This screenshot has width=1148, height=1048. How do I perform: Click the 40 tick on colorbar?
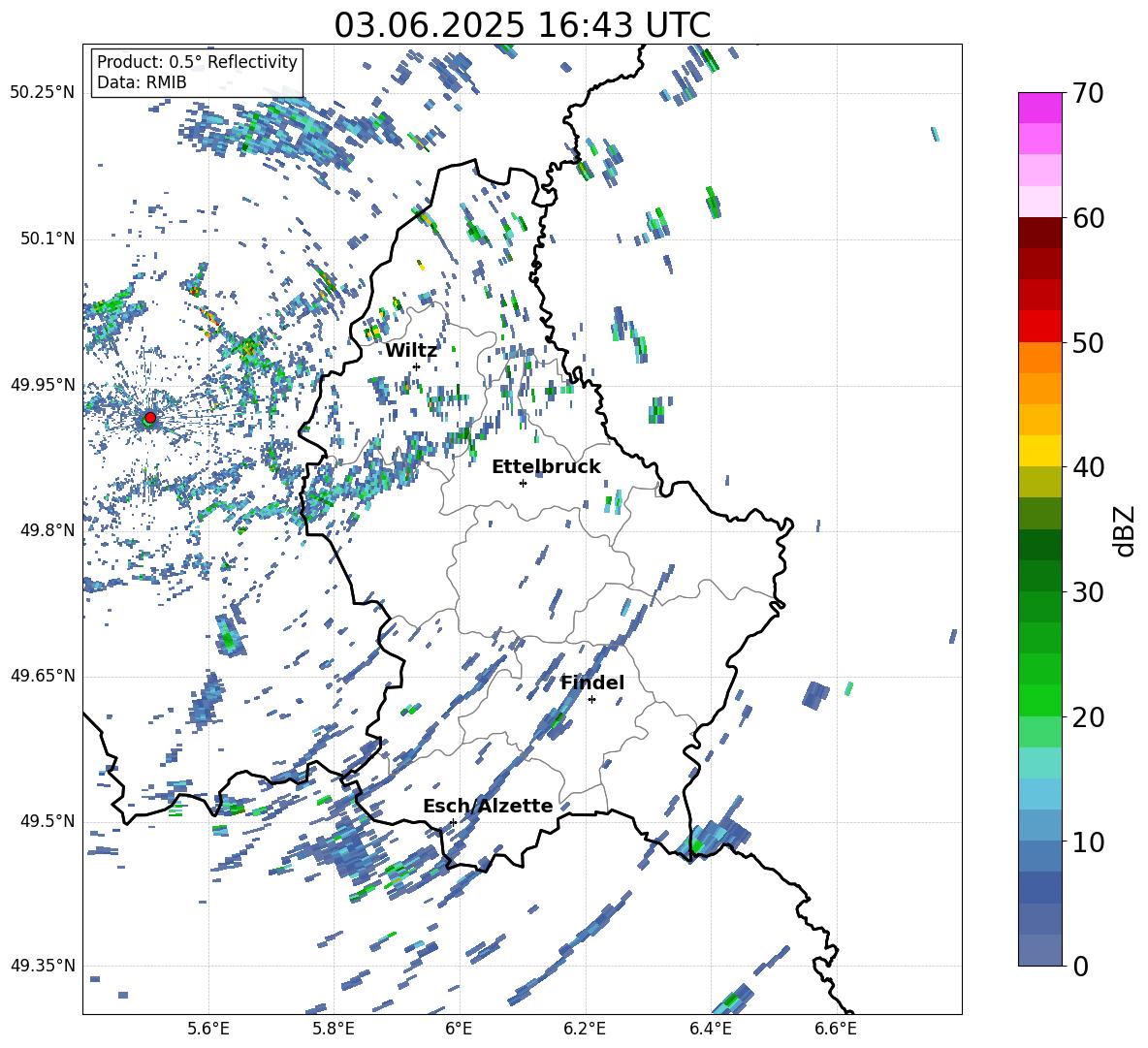coord(1088,467)
